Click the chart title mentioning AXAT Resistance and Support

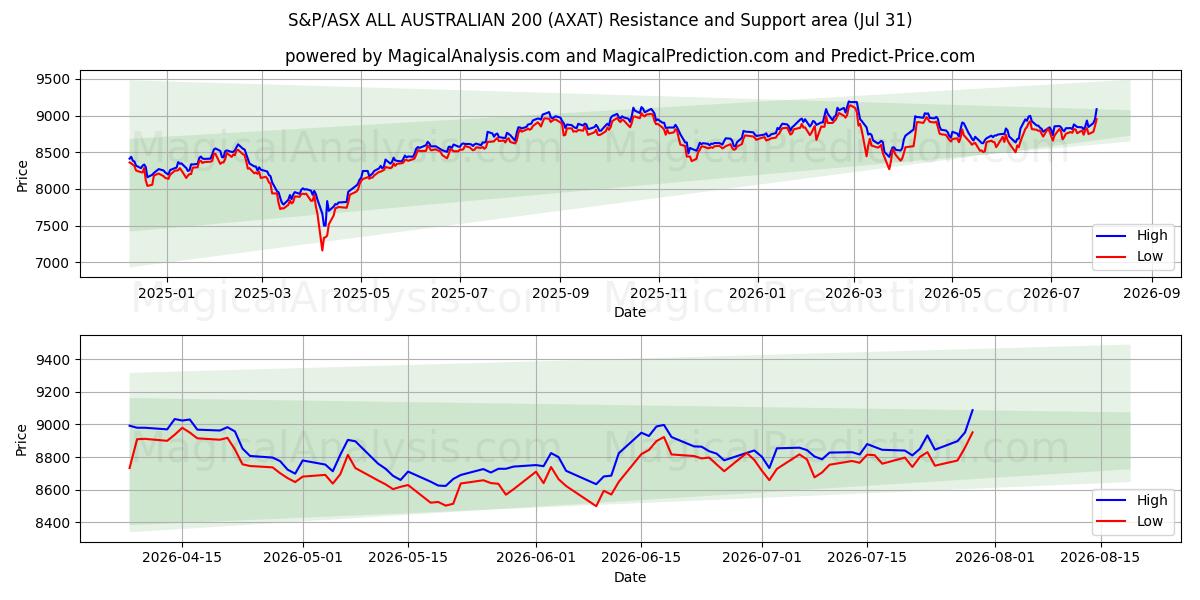point(600,20)
